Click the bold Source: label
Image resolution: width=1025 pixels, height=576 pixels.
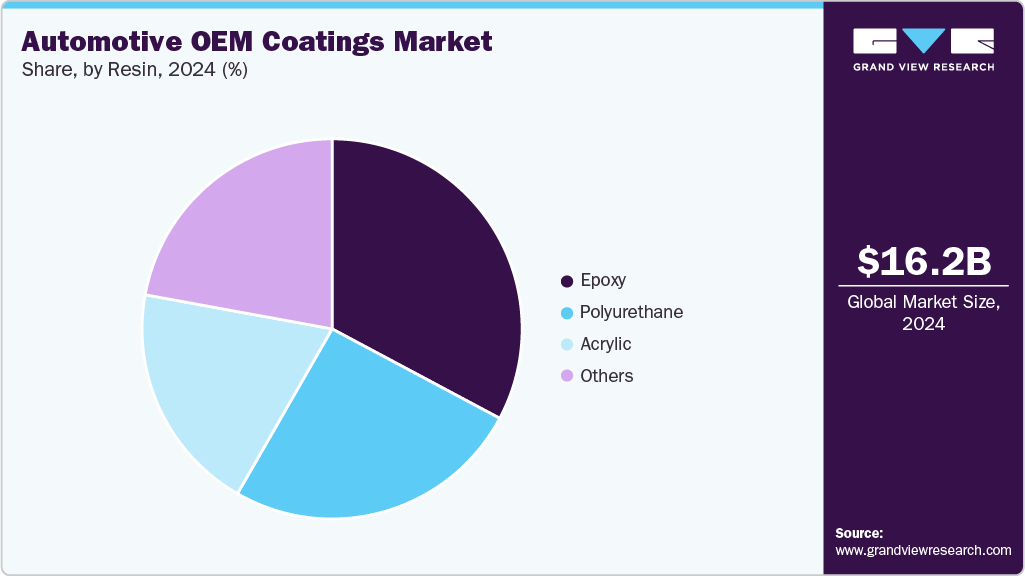tap(859, 533)
